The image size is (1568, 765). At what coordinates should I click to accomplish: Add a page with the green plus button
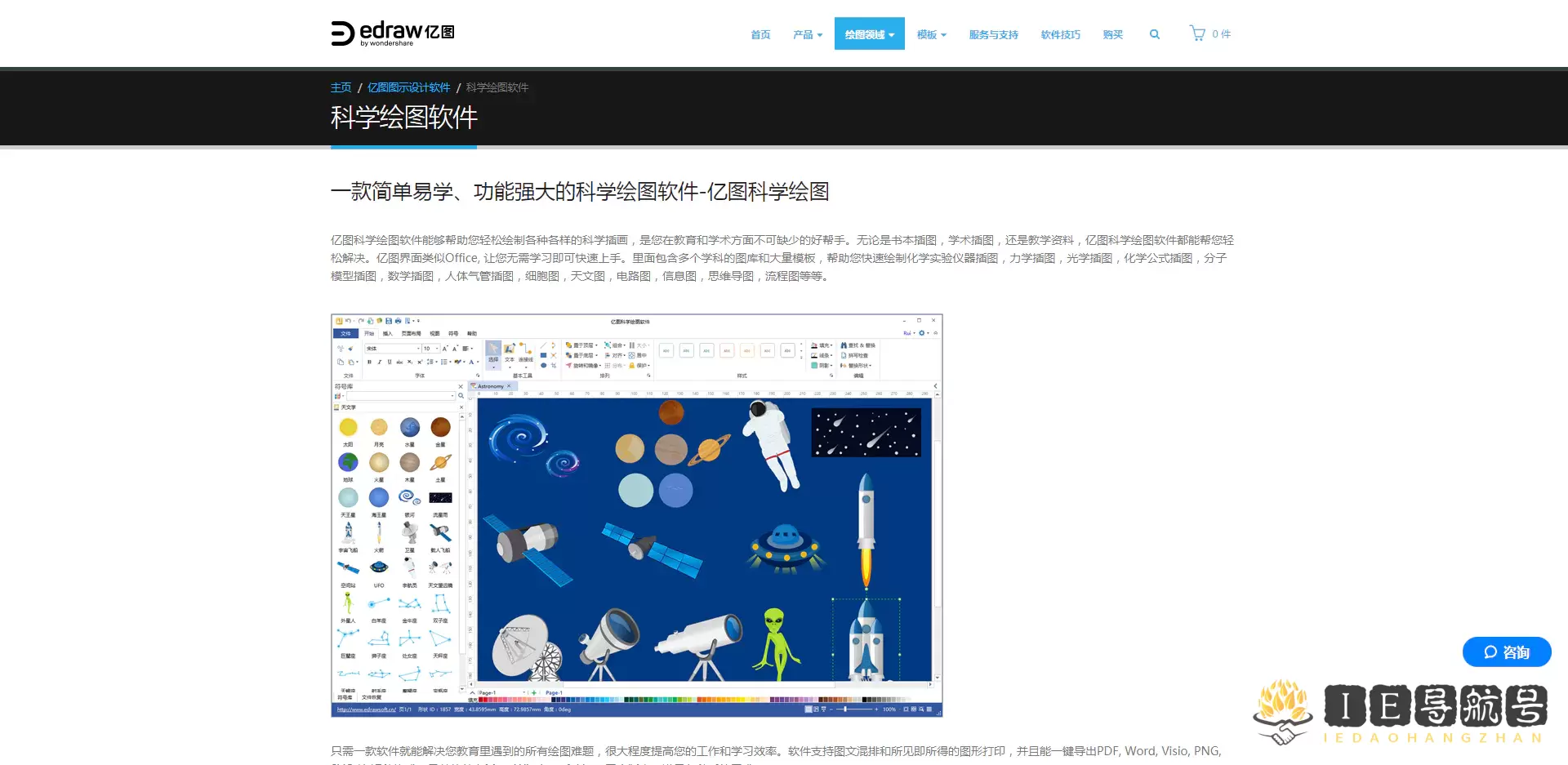534,692
